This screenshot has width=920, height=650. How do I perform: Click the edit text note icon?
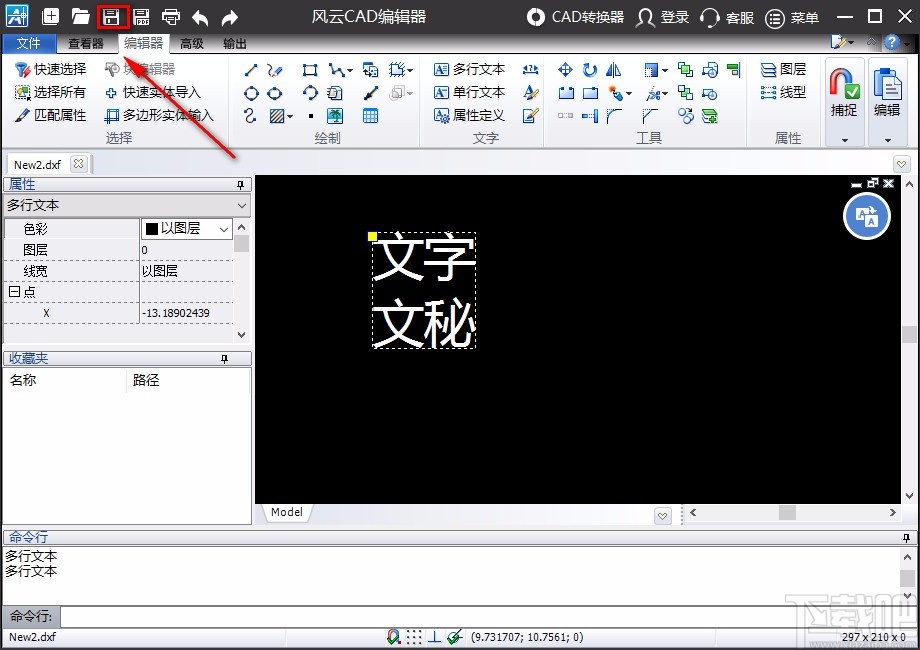coord(530,116)
